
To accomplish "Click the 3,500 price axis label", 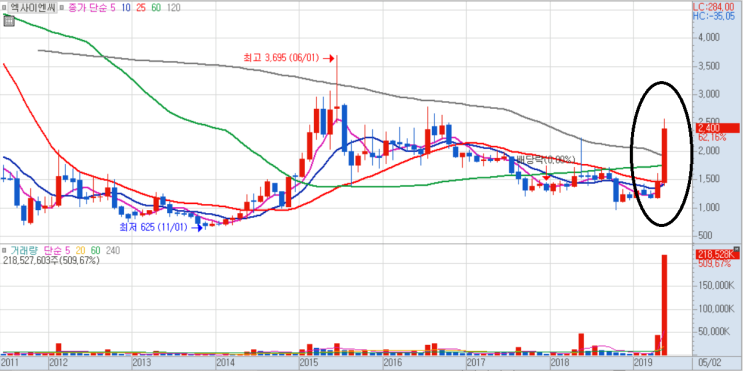I will pos(710,66).
